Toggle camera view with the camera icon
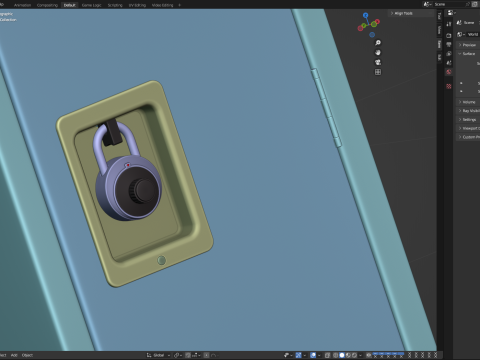Screen dimensions: 480x360 point(378,62)
